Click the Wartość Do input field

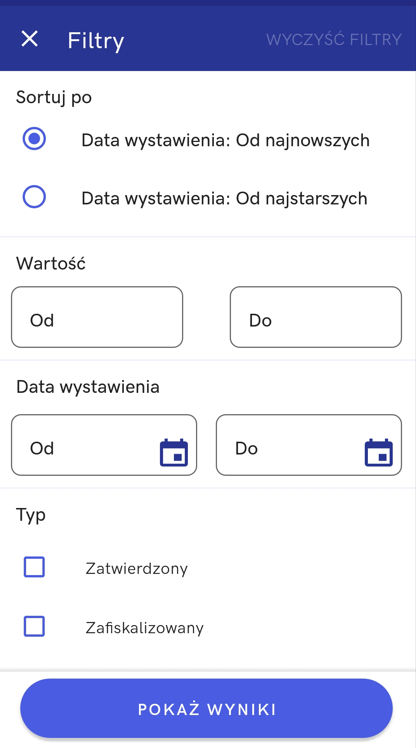pos(316,317)
